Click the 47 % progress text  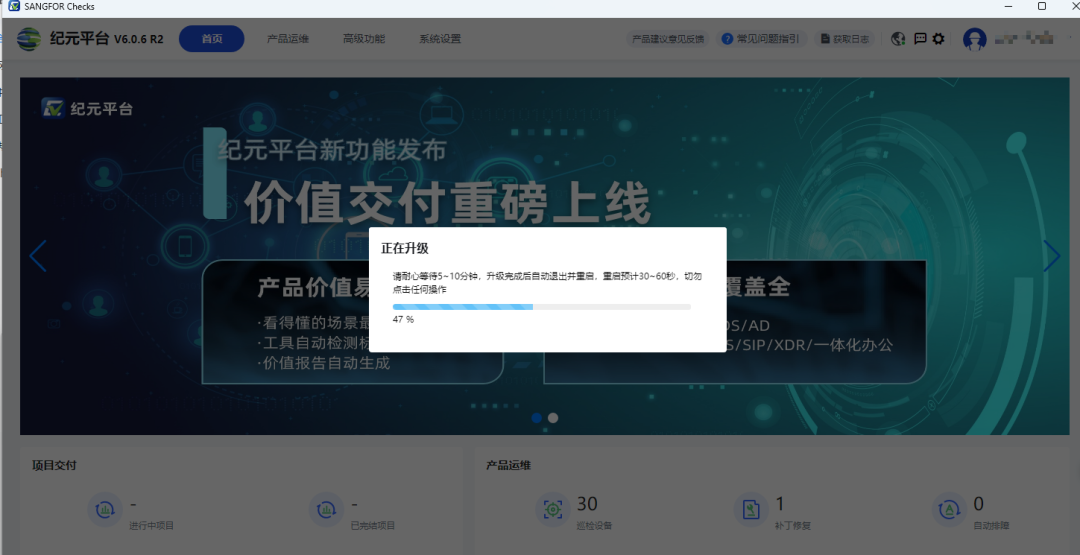pyautogui.click(x=403, y=320)
